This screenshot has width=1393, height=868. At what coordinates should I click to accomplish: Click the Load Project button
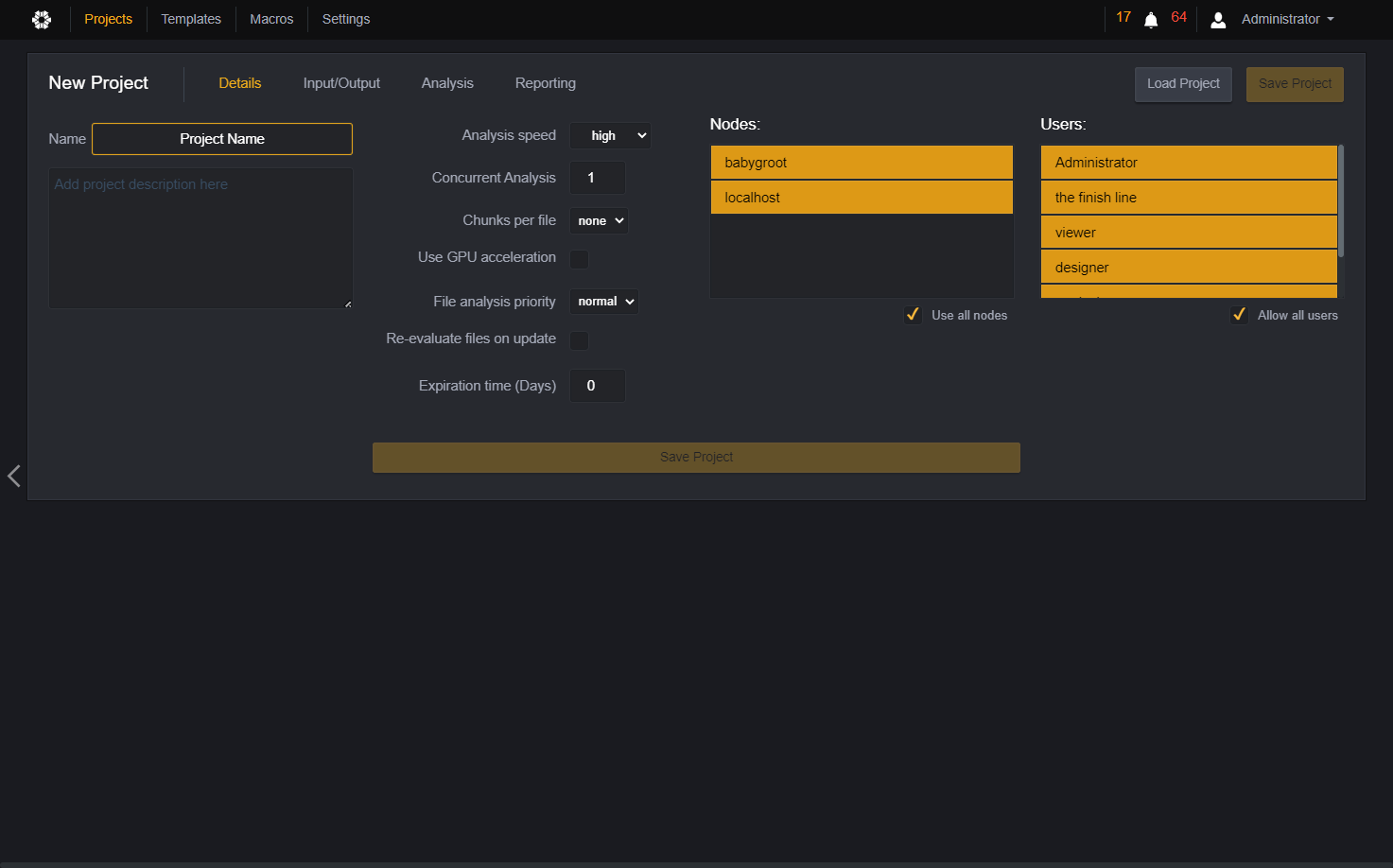1183,84
